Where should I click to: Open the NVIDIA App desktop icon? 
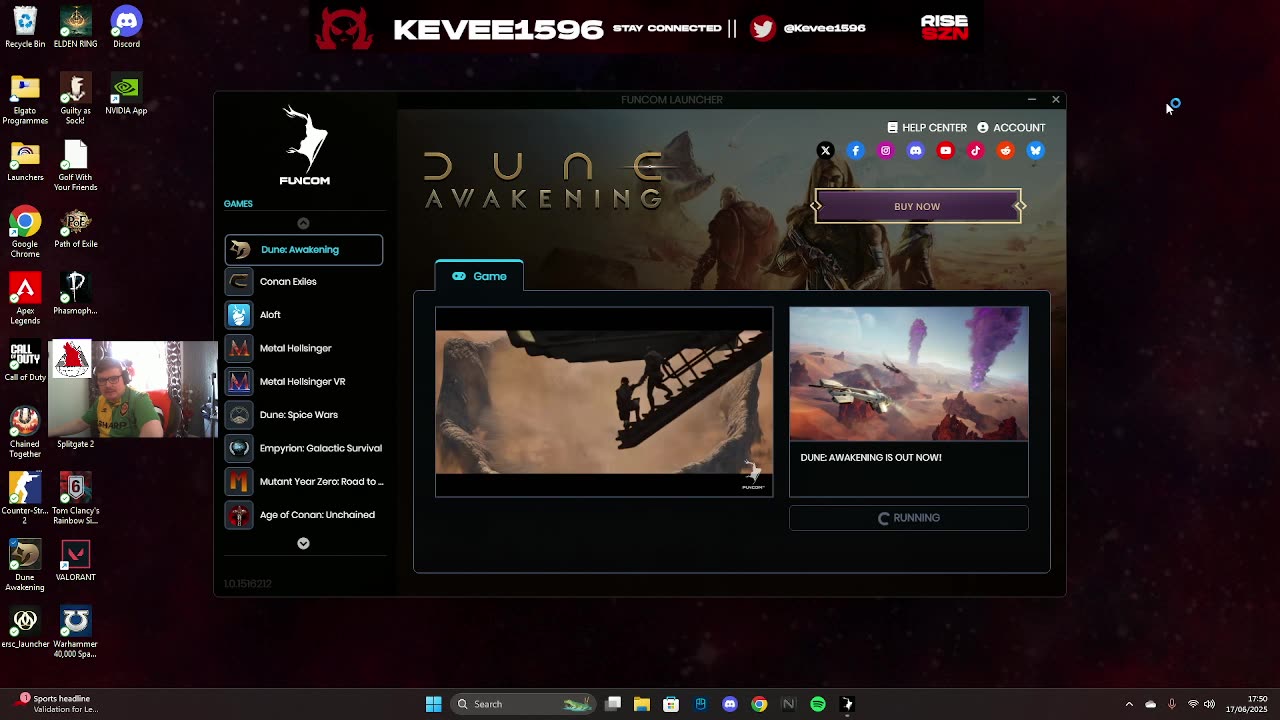(x=126, y=94)
